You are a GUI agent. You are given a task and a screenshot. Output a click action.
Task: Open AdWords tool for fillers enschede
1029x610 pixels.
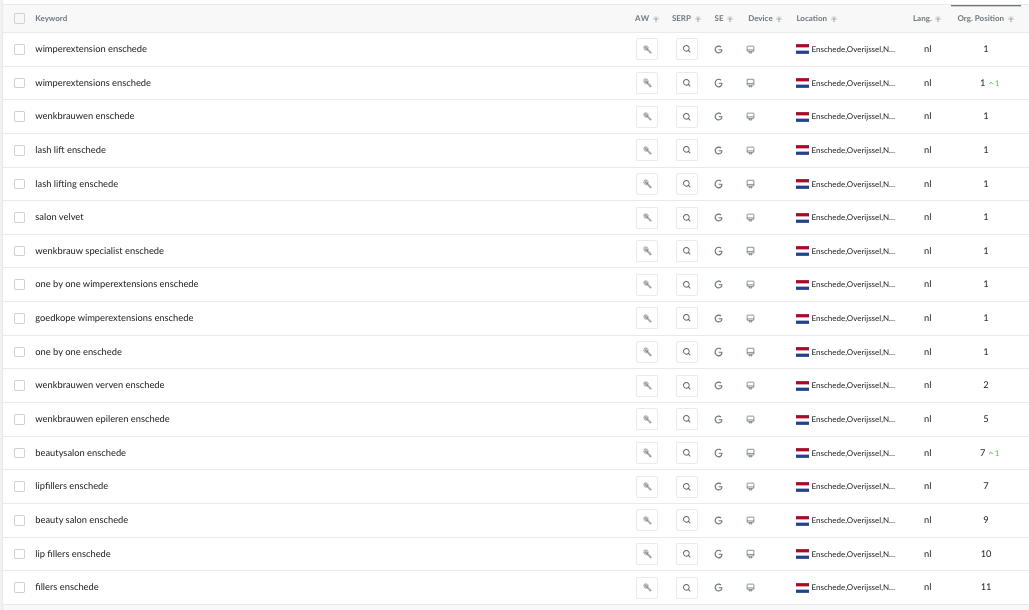(x=646, y=588)
